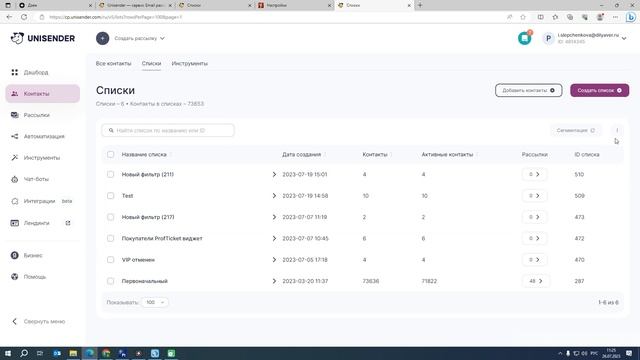Image resolution: width=640 pixels, height=360 pixels.
Task: Switch to the Настройки browser tab
Action: (x=294, y=5)
